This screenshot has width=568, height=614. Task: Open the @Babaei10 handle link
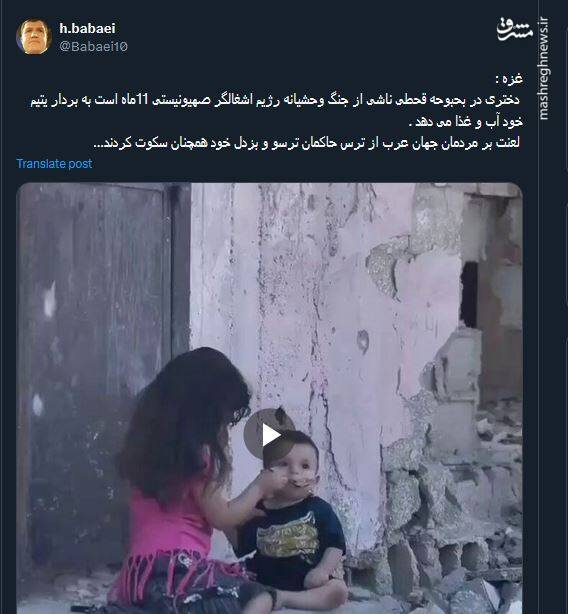(x=94, y=46)
